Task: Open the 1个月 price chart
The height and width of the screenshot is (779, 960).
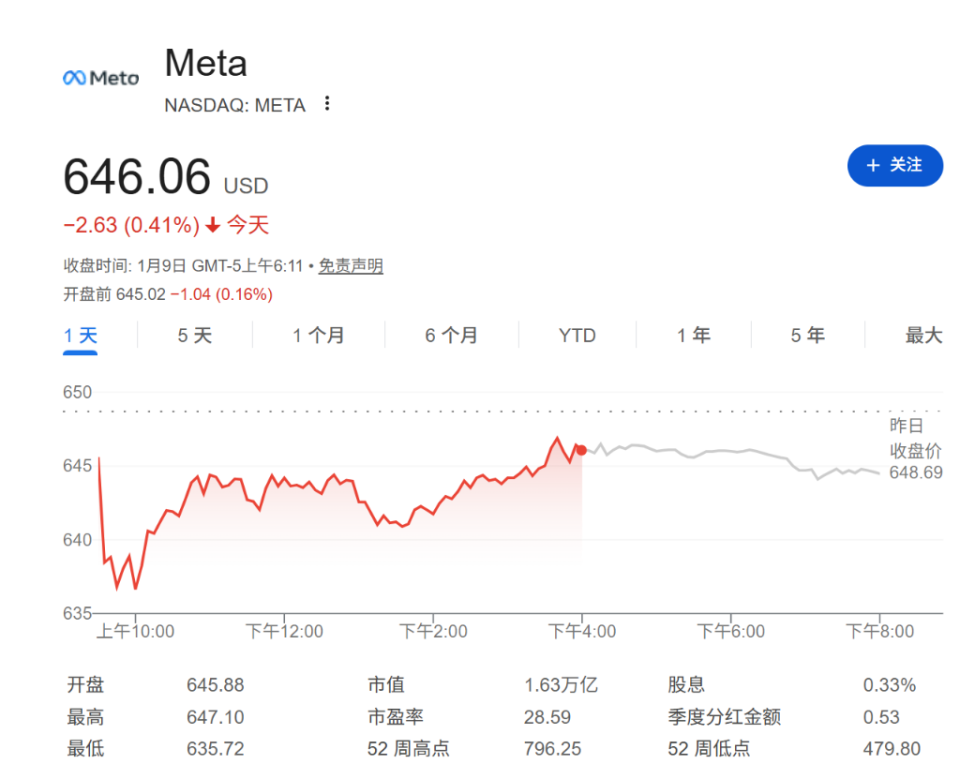Action: 318,336
